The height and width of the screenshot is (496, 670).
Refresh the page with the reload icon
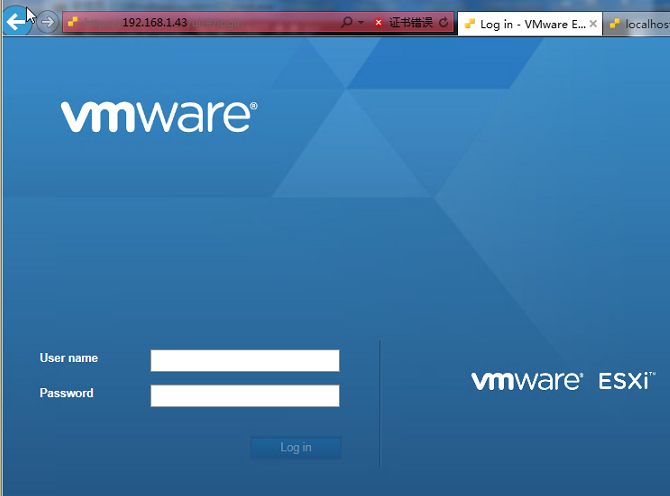pyautogui.click(x=444, y=22)
